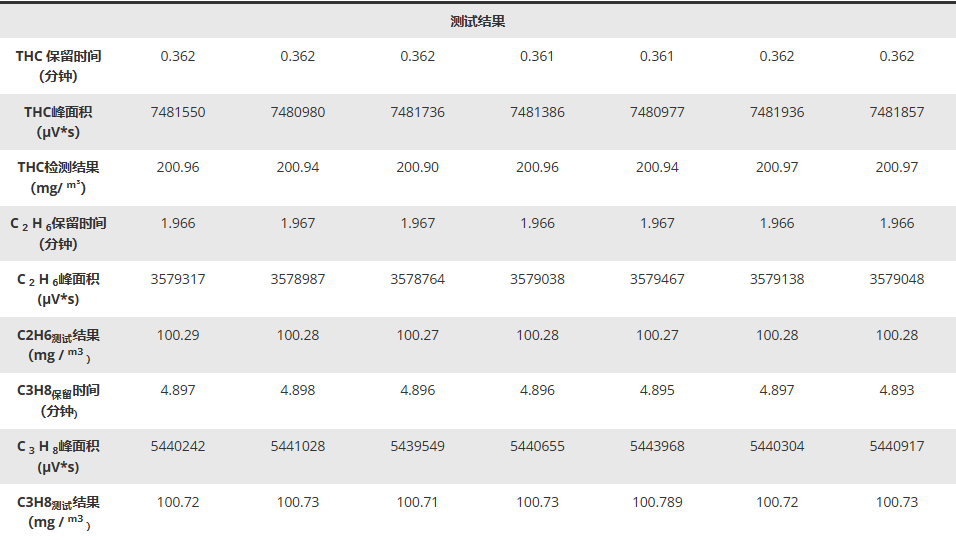The height and width of the screenshot is (540, 956).
Task: Select C3H8峰面积 value 5443968
Action: pos(657,446)
